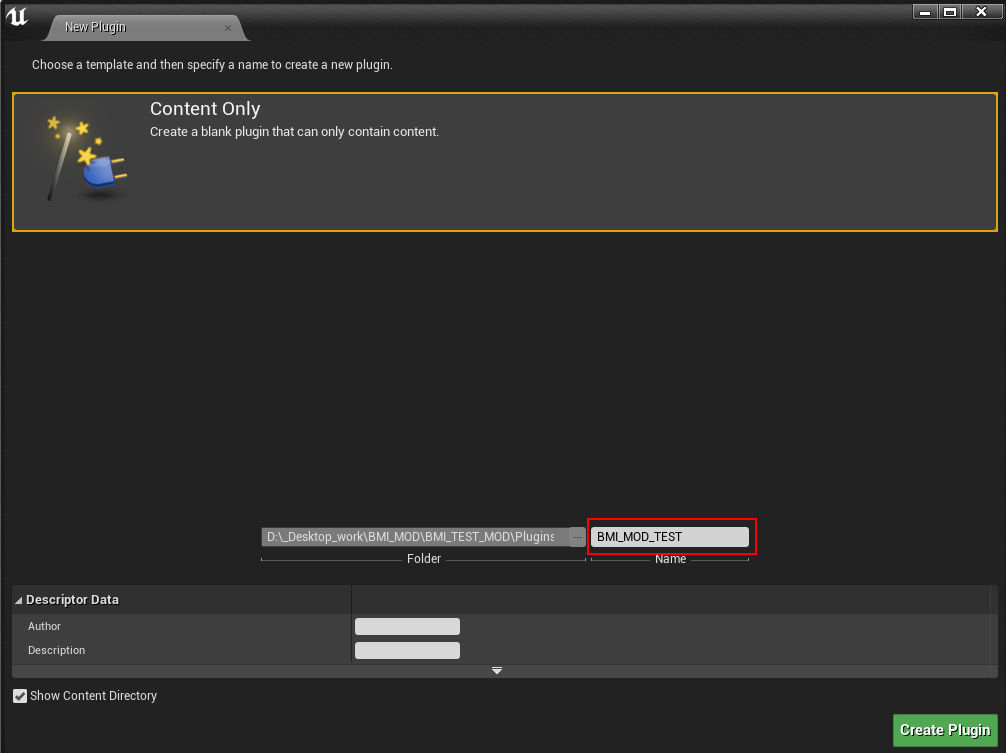
Task: Click the Author input field
Action: click(407, 626)
